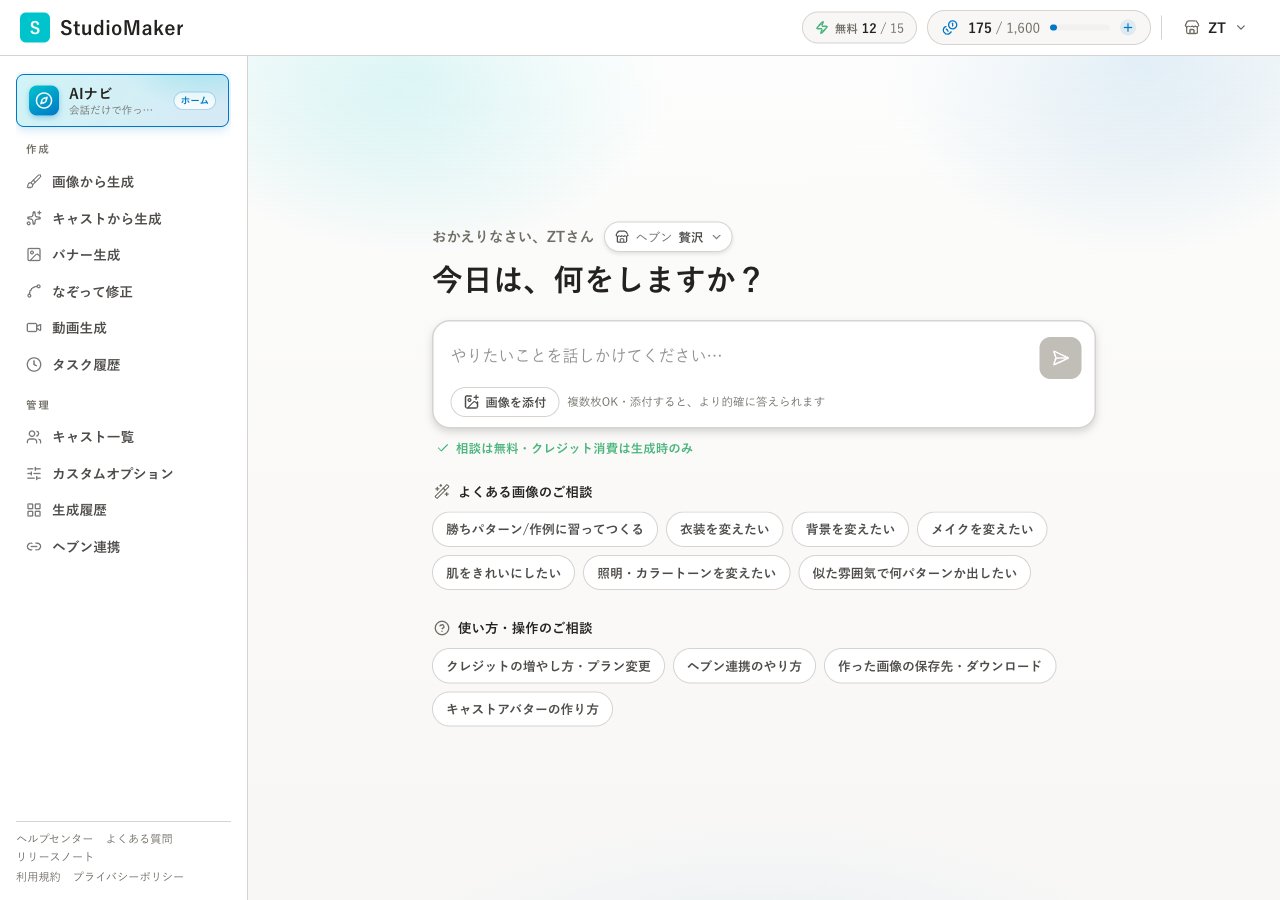1280x900 pixels.
Task: View タスク履歴 in the sidebar
Action: (x=123, y=364)
